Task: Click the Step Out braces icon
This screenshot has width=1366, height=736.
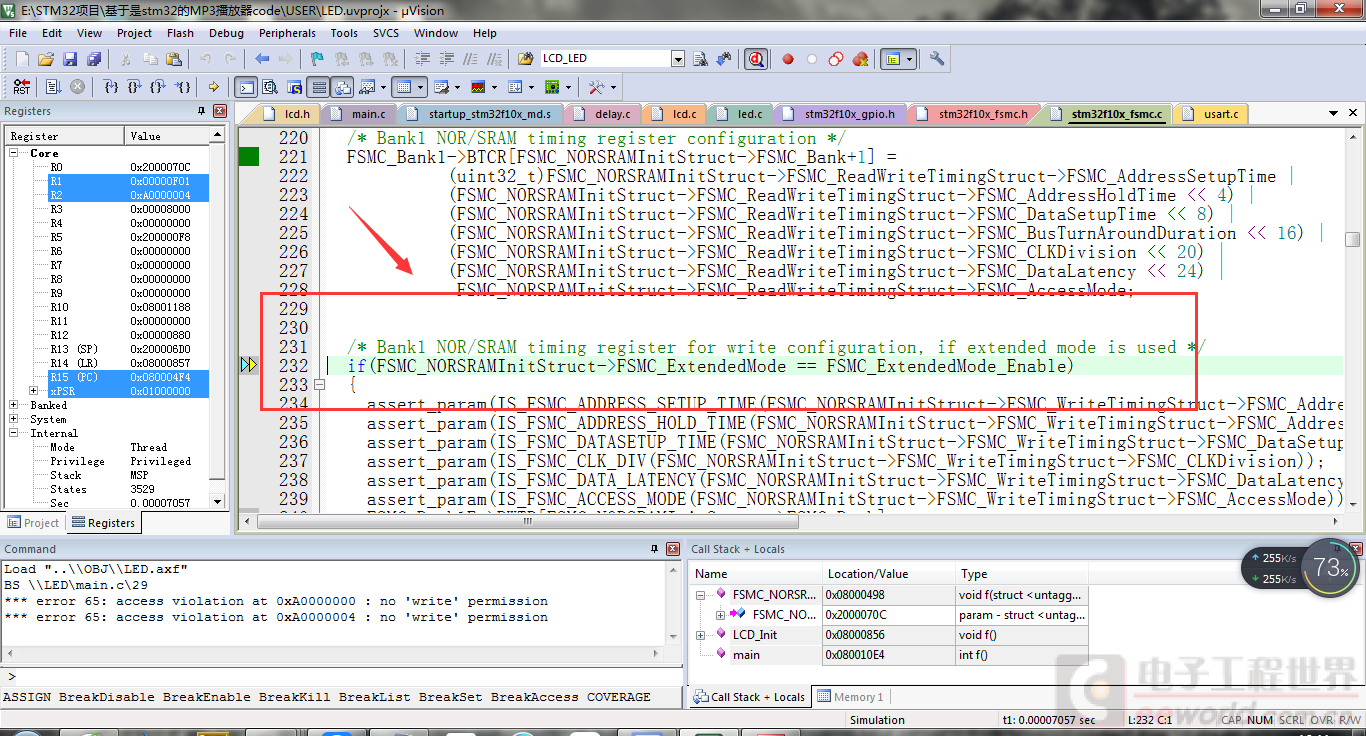Action: click(x=160, y=87)
